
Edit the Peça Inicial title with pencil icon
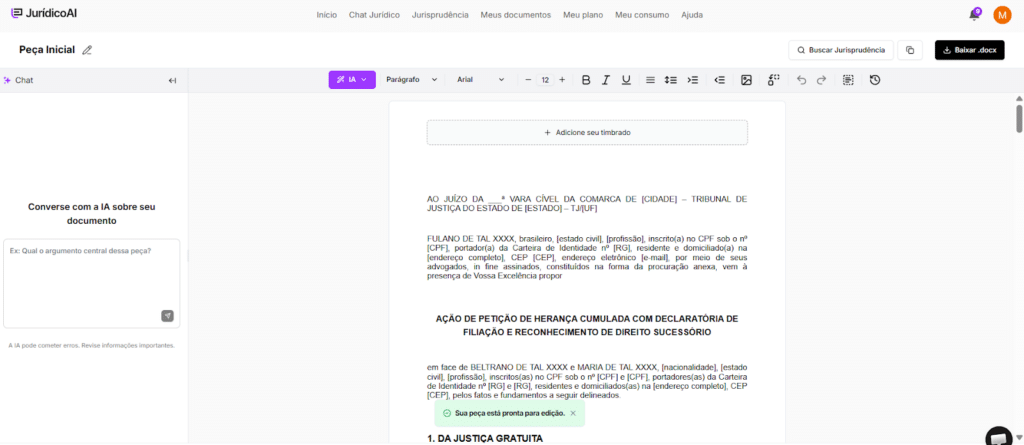(87, 50)
